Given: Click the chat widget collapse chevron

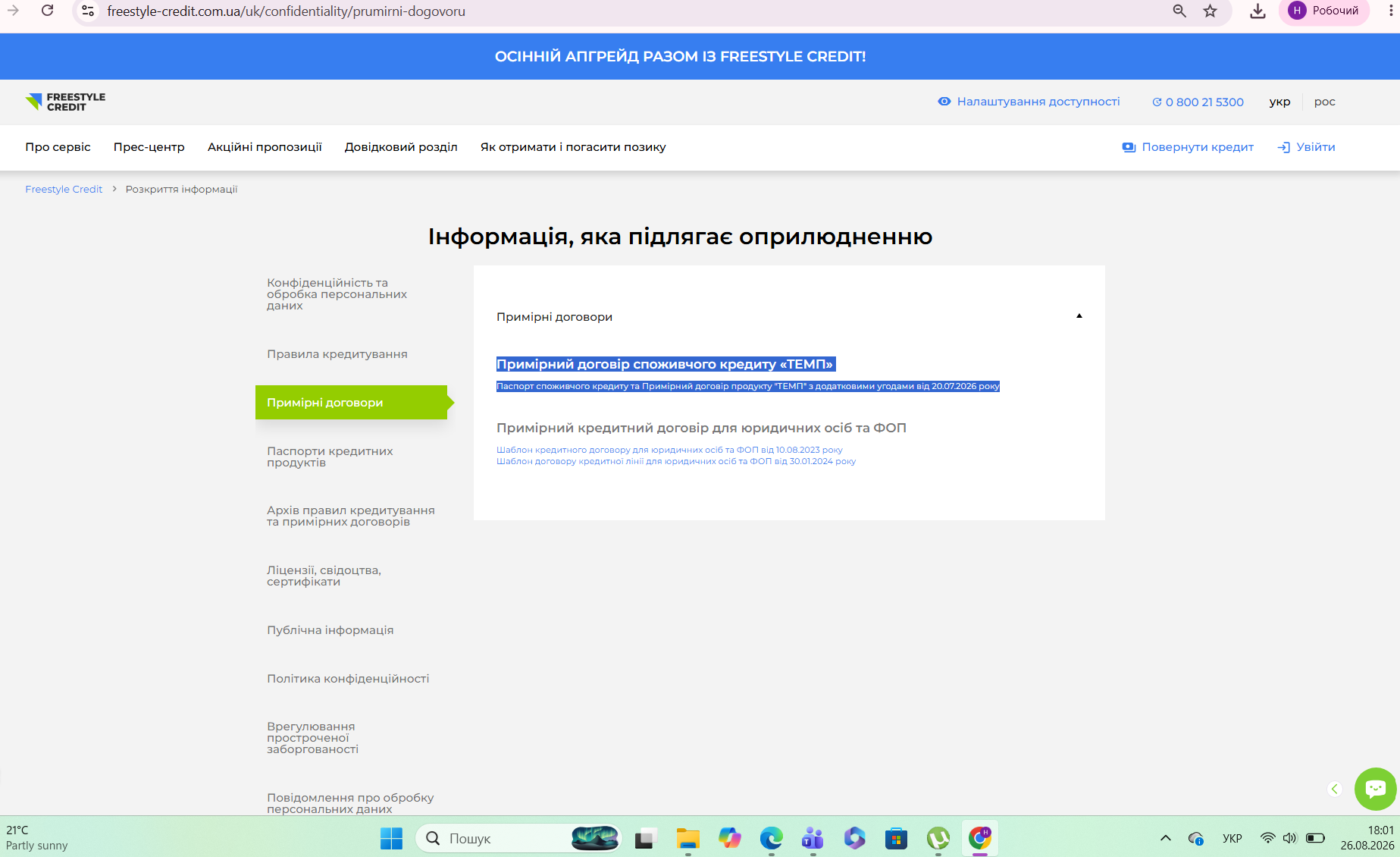Looking at the screenshot, I should pyautogui.click(x=1335, y=789).
